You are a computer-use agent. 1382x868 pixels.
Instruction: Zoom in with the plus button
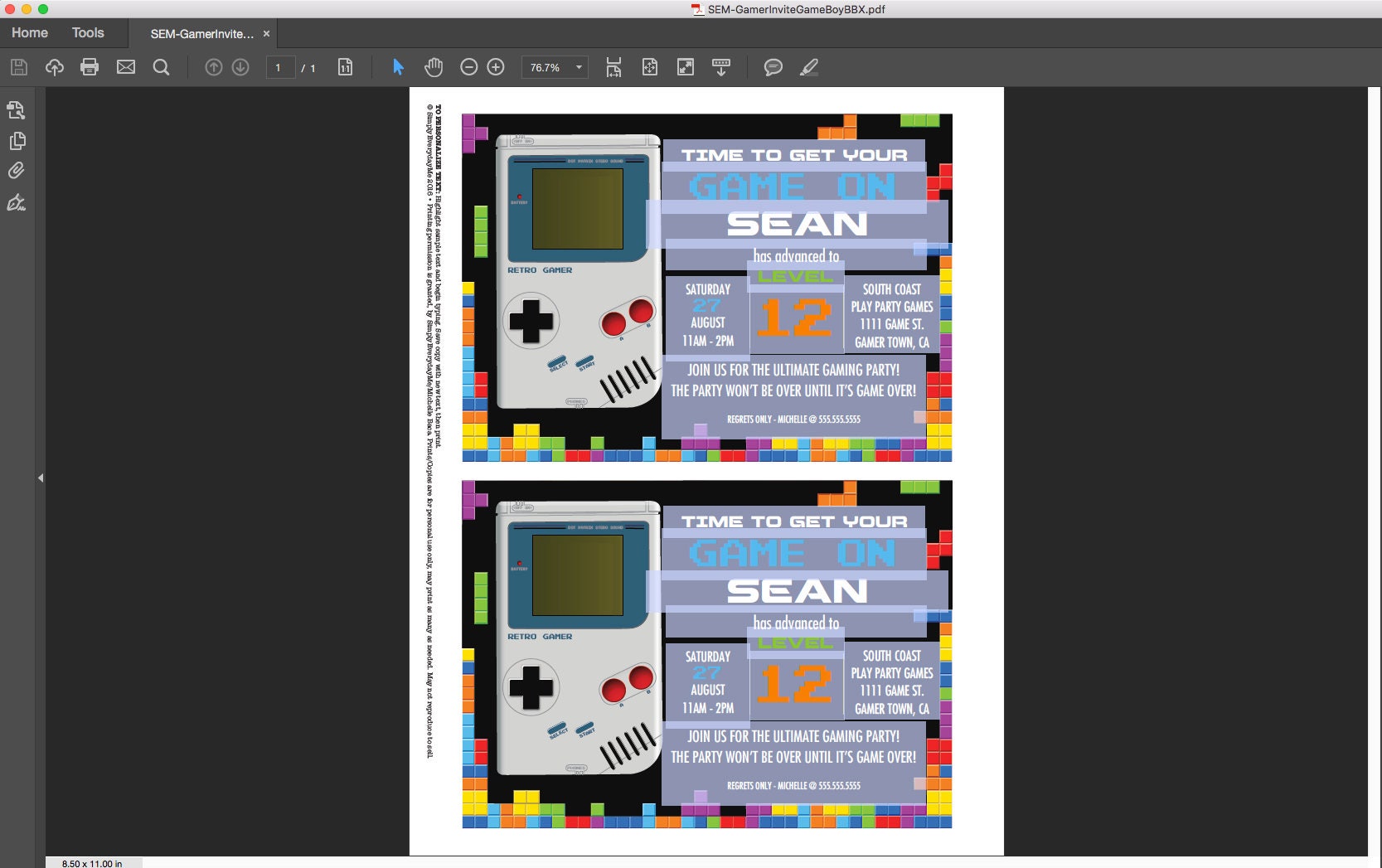point(496,67)
